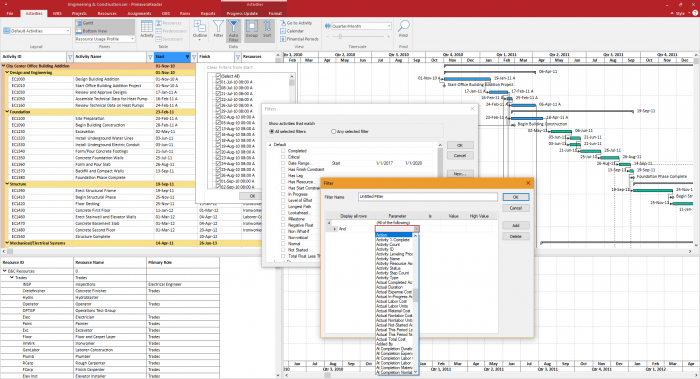Select the All selected filters radio button
Screen dimensions: 700x379
click(x=271, y=132)
